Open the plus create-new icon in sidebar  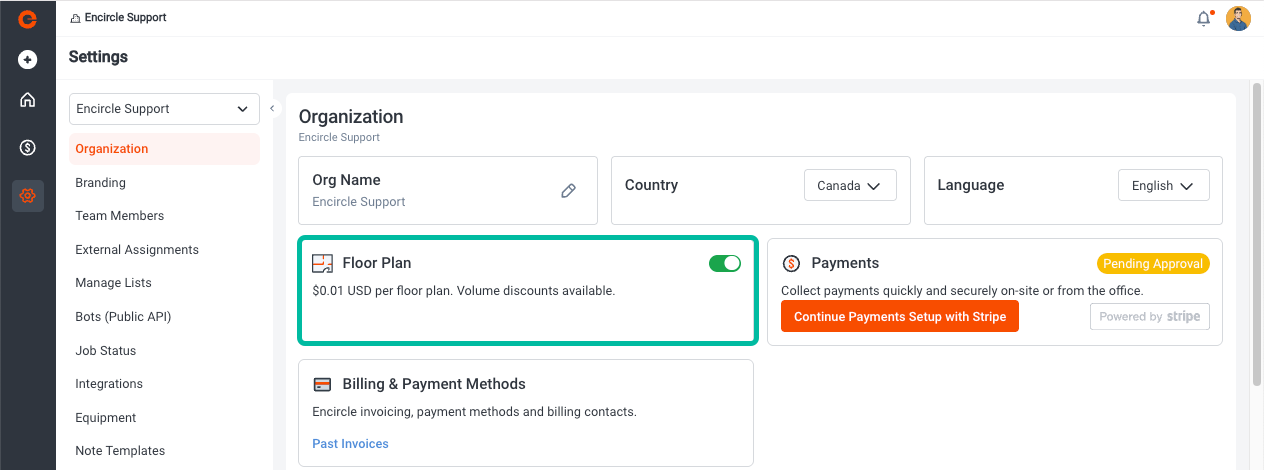[27, 60]
